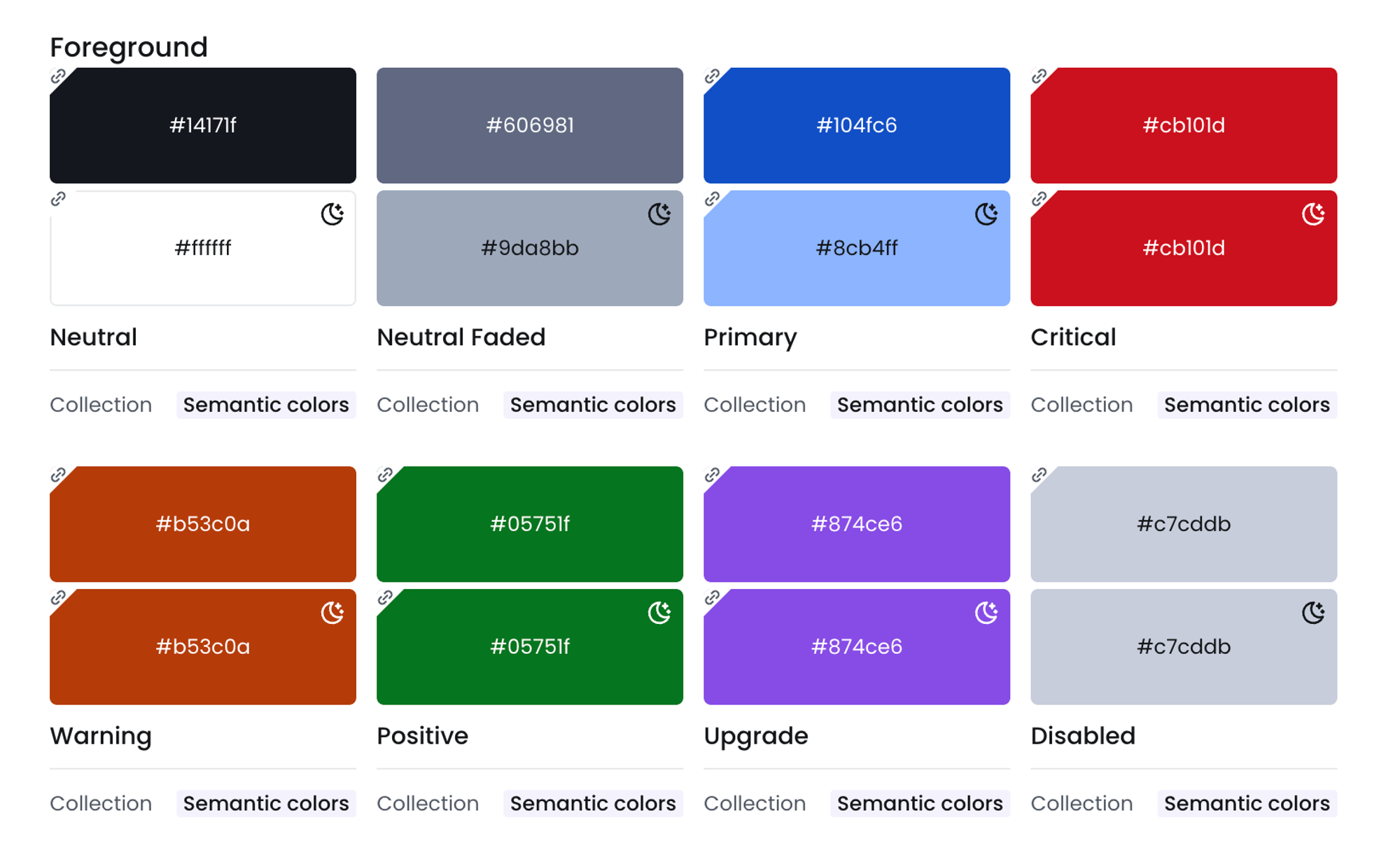The height and width of the screenshot is (855, 1400).
Task: Select the #c7cddb Disabled color swatch
Action: tap(1183, 524)
